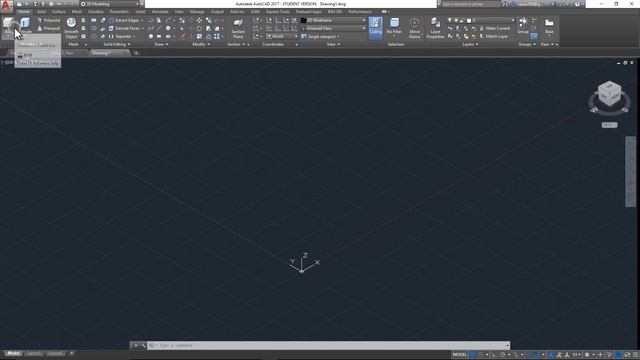Expand the Draw panel

tap(160, 44)
